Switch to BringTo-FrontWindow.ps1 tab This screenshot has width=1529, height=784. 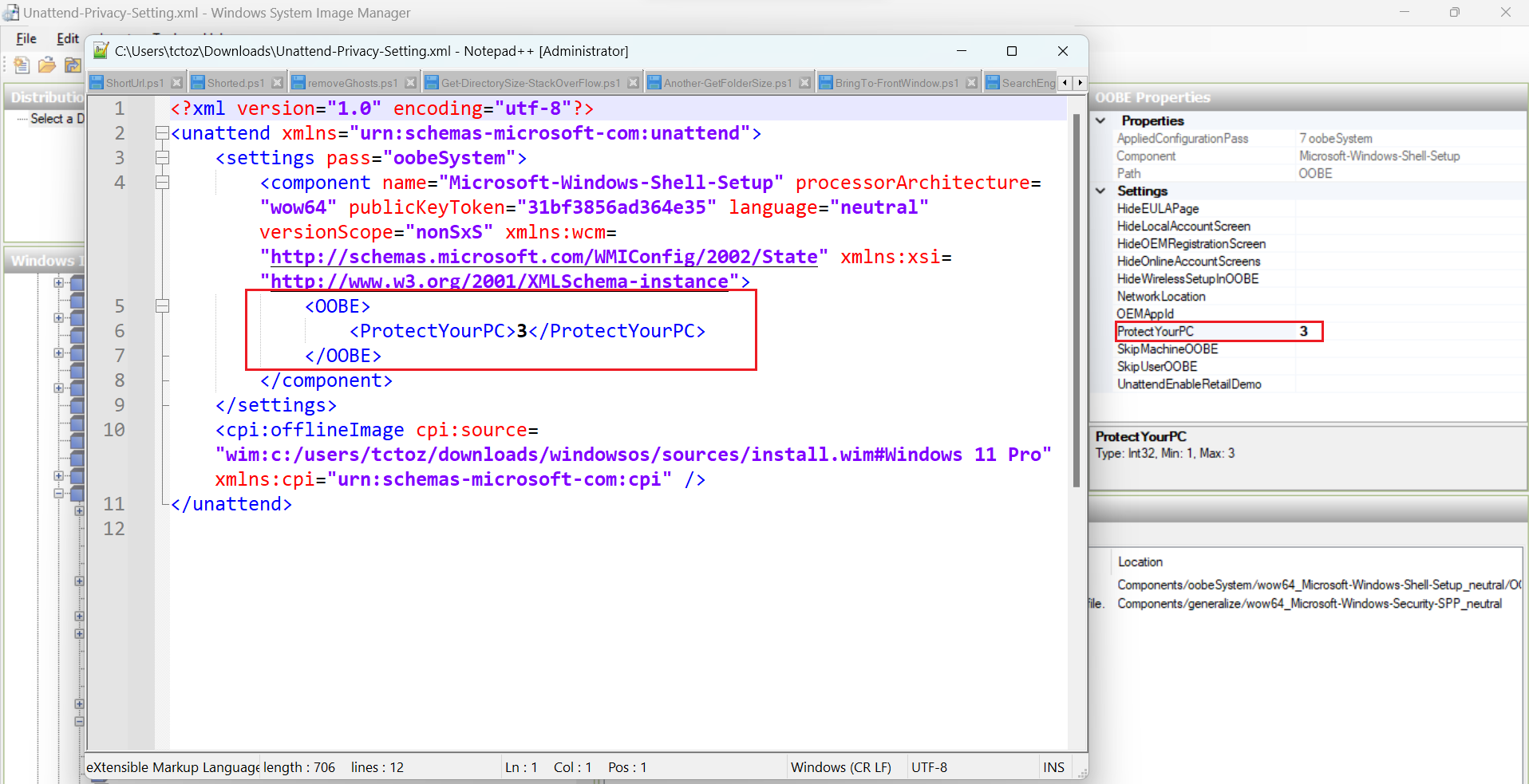point(898,83)
